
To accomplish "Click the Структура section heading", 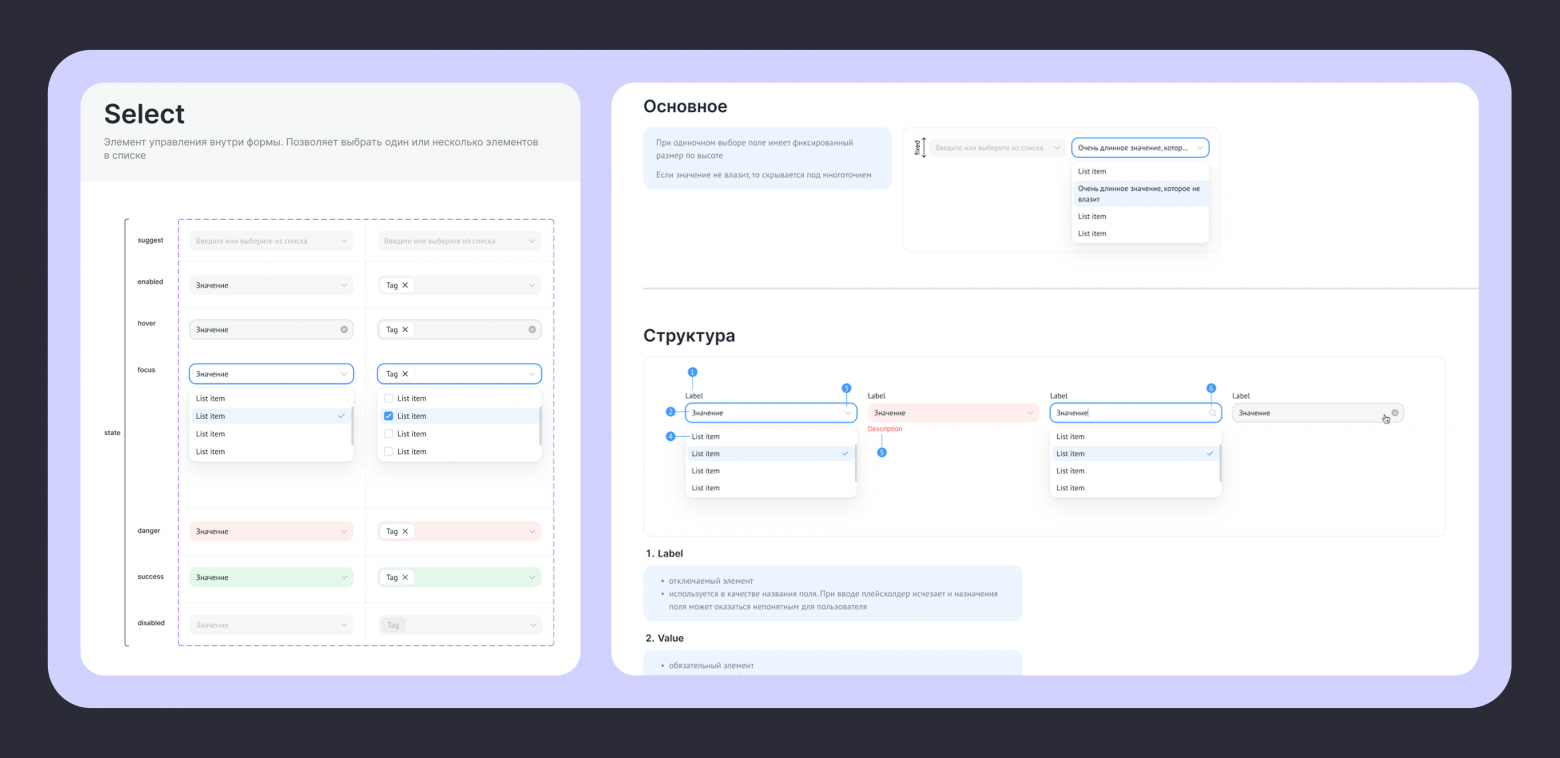I will point(689,335).
